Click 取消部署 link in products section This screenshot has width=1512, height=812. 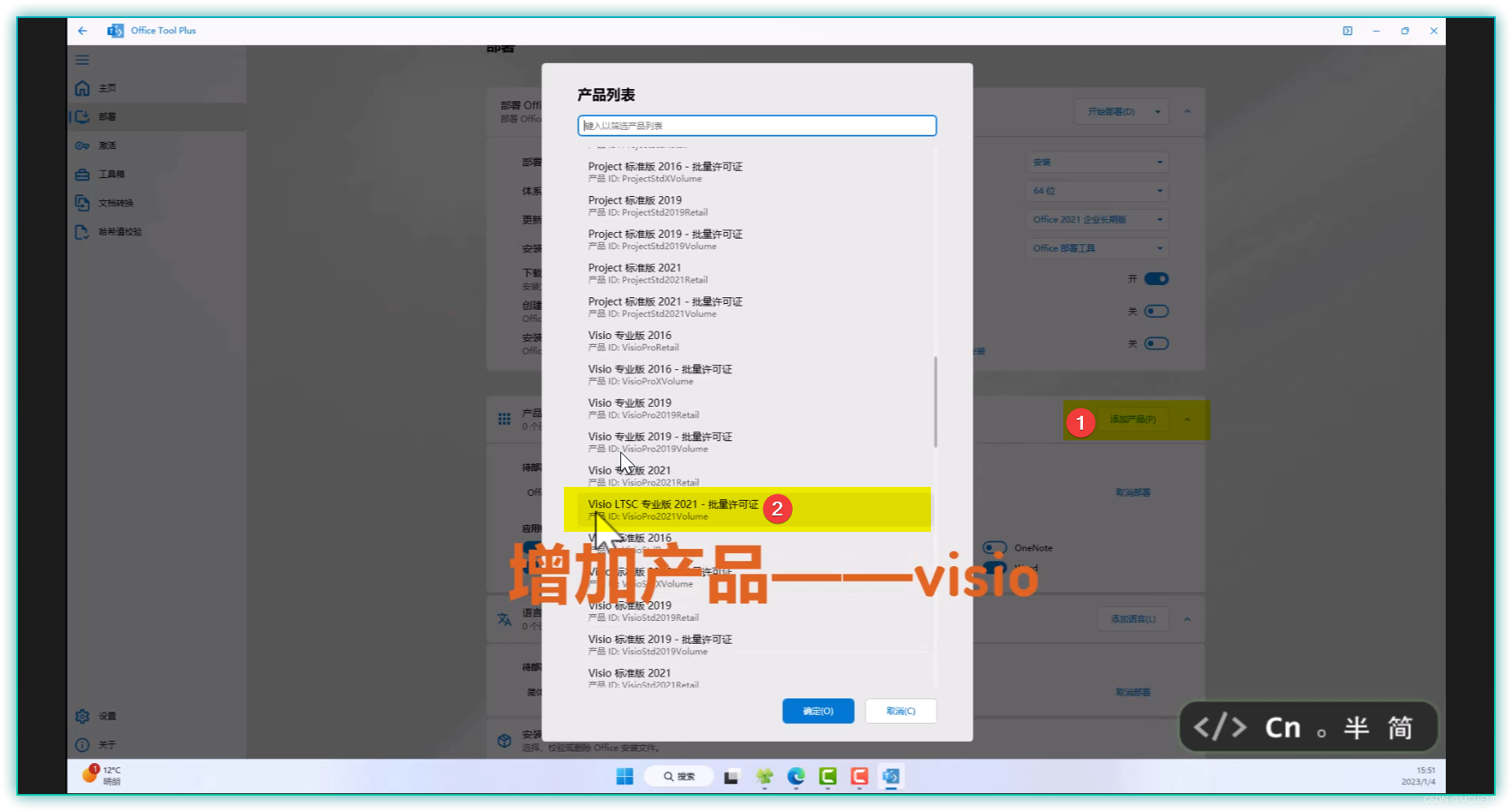click(x=1133, y=493)
